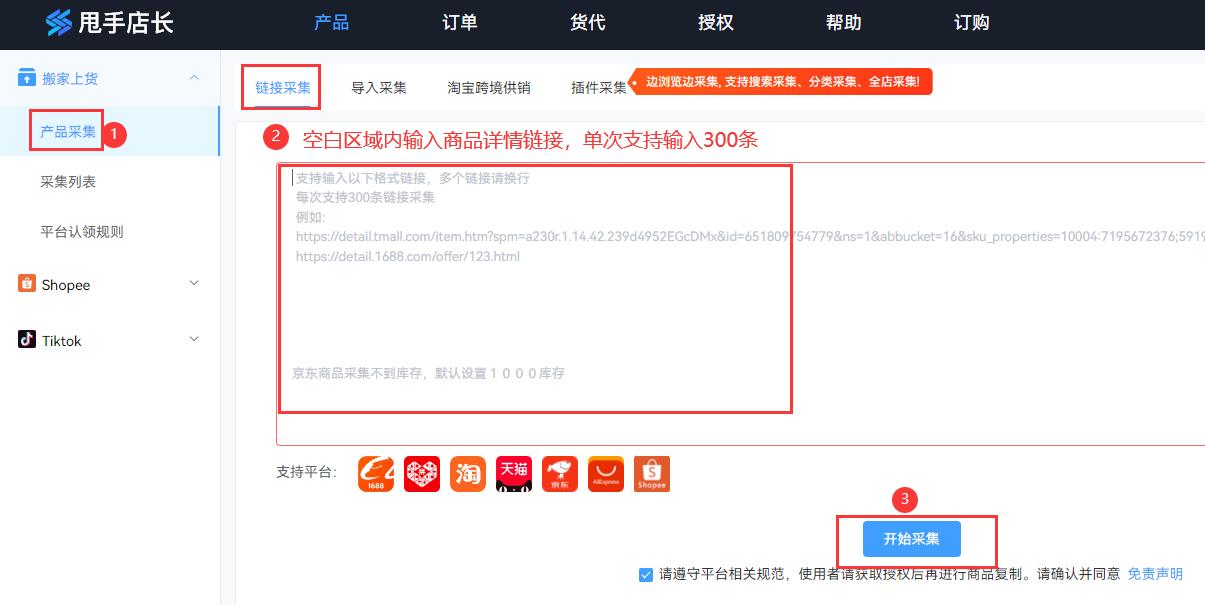
Task: Select the Shopee platform icon
Action: point(651,473)
